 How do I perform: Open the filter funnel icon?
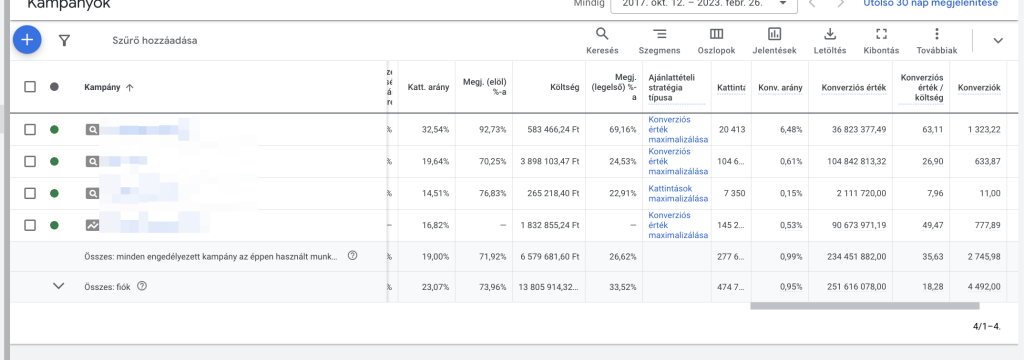[64, 41]
